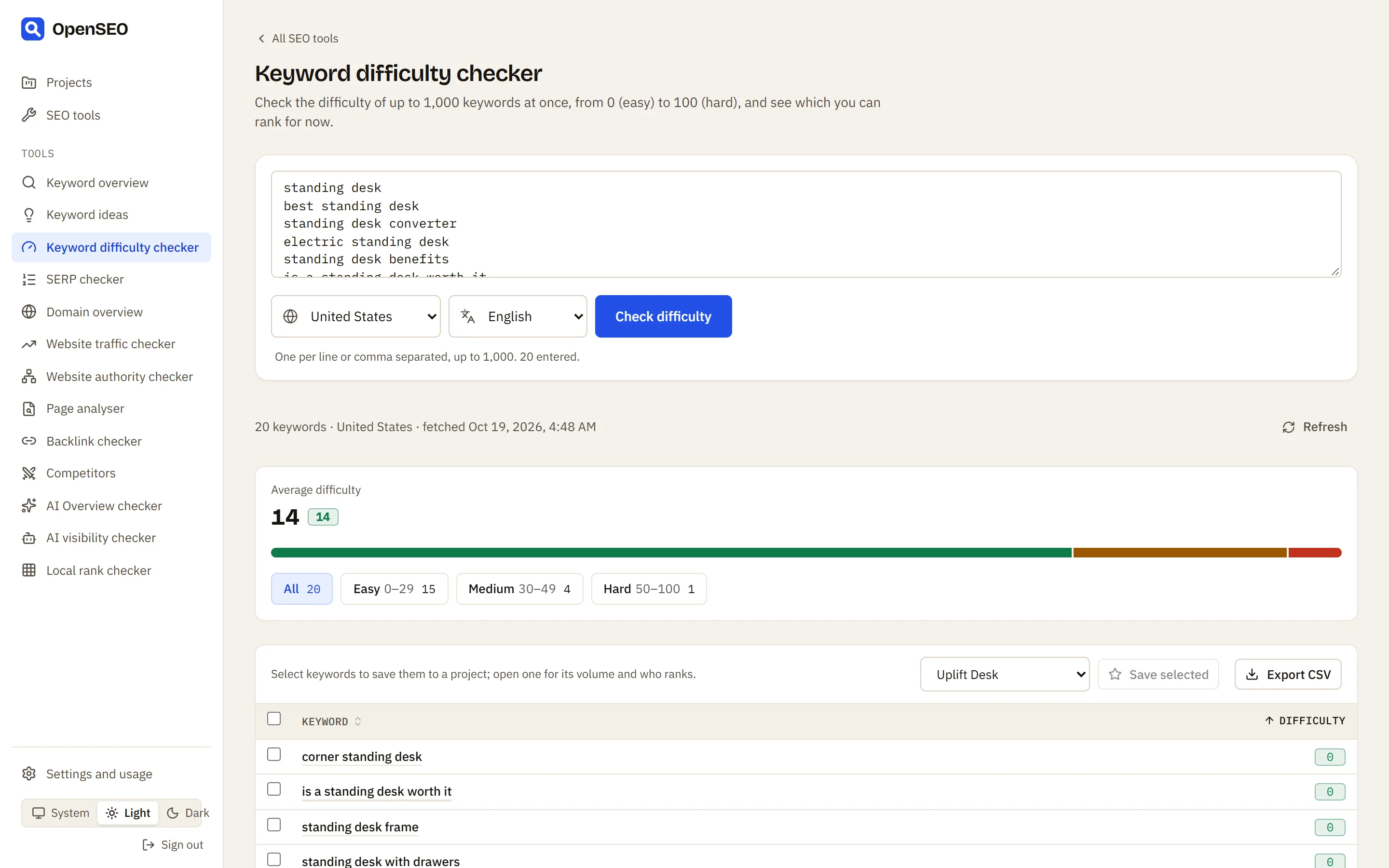Screen dimensions: 1389x868
Task: Open Page analyser tool
Action: pyautogui.click(x=111, y=409)
